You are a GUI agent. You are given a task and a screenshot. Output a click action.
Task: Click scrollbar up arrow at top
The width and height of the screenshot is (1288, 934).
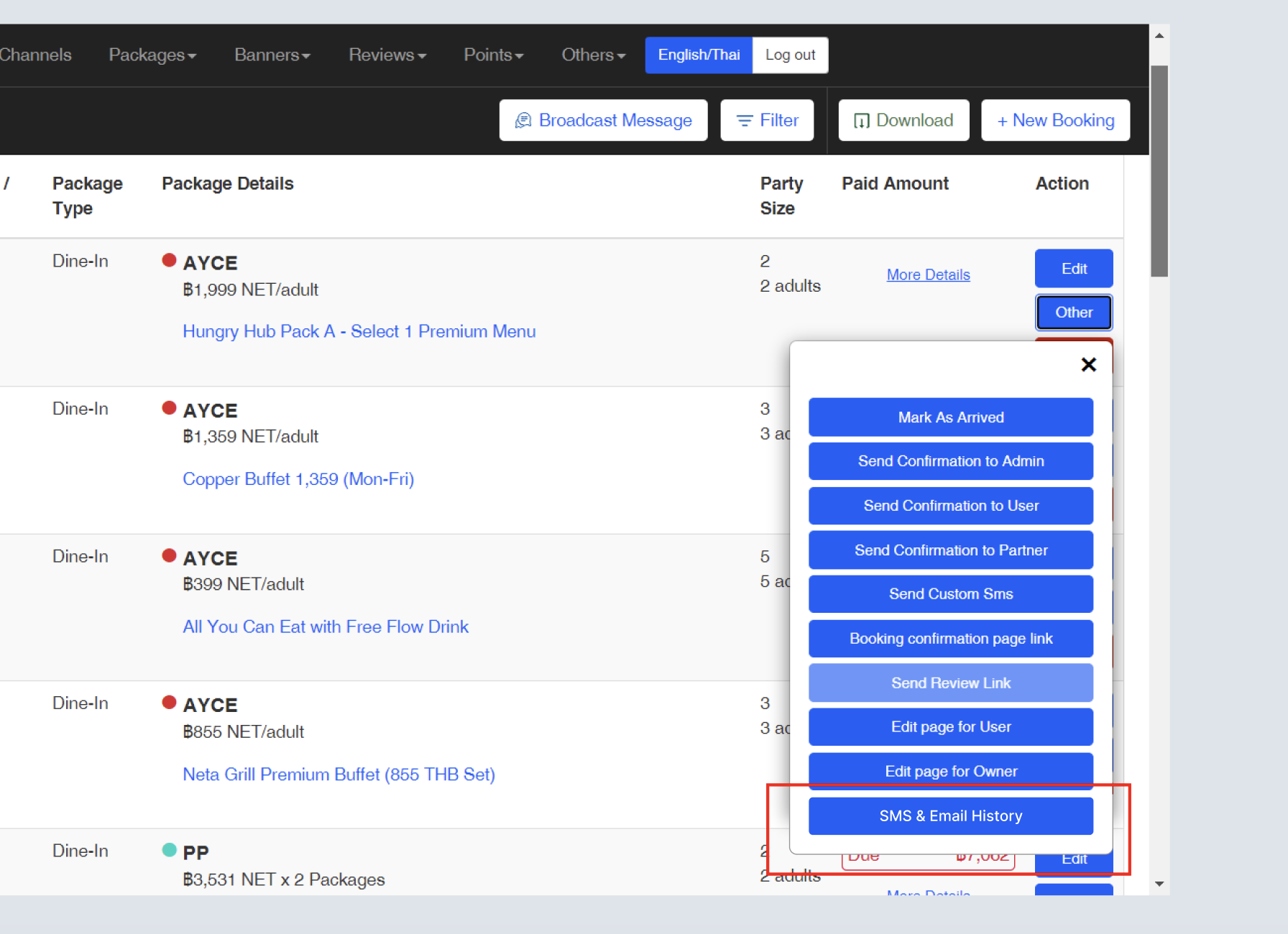pos(1159,35)
